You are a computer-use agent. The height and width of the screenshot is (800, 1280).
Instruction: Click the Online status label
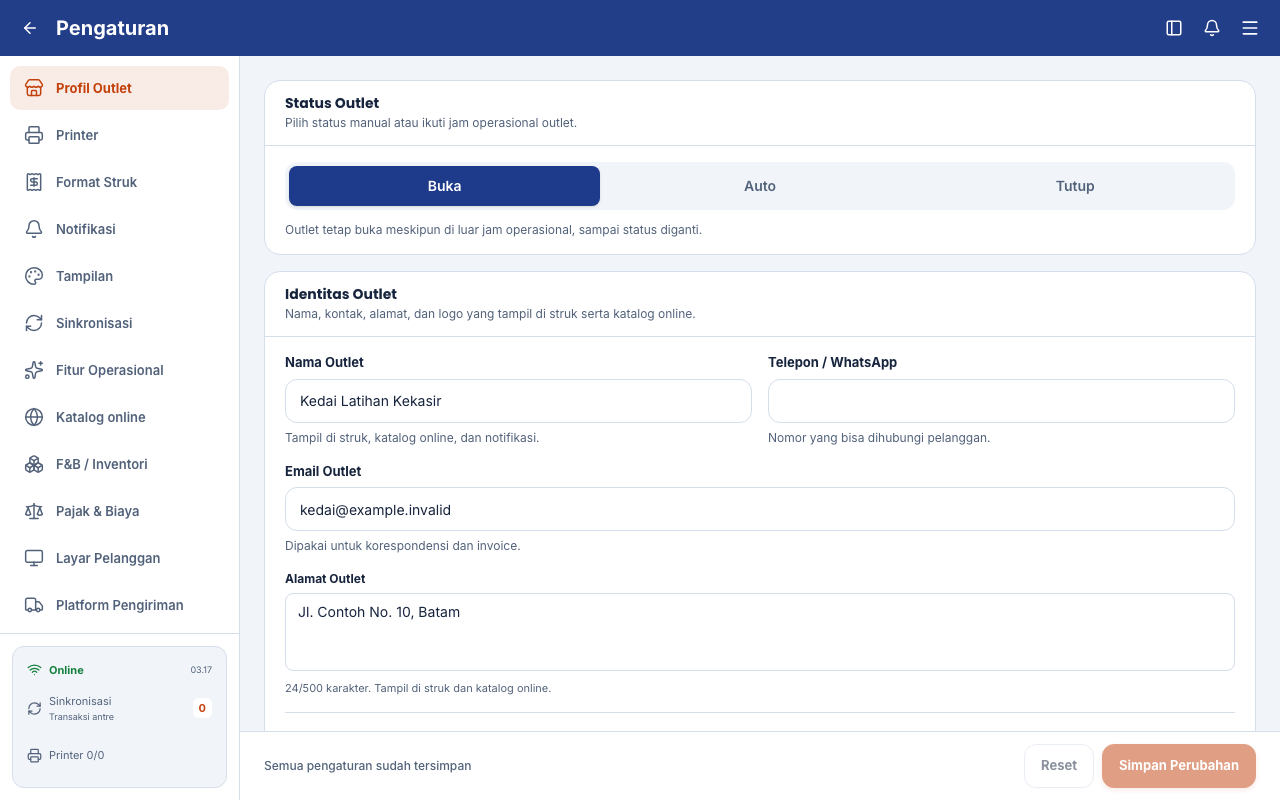tap(66, 670)
